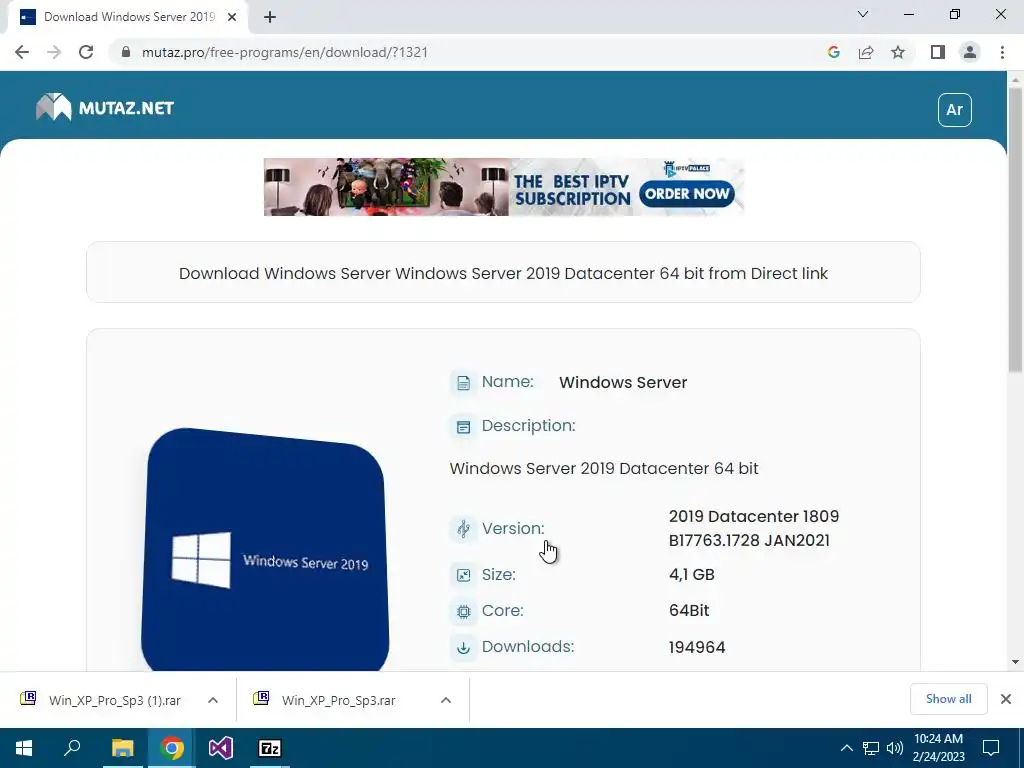This screenshot has height=768, width=1024.
Task: Open the Chrome profile avatar
Action: click(970, 52)
